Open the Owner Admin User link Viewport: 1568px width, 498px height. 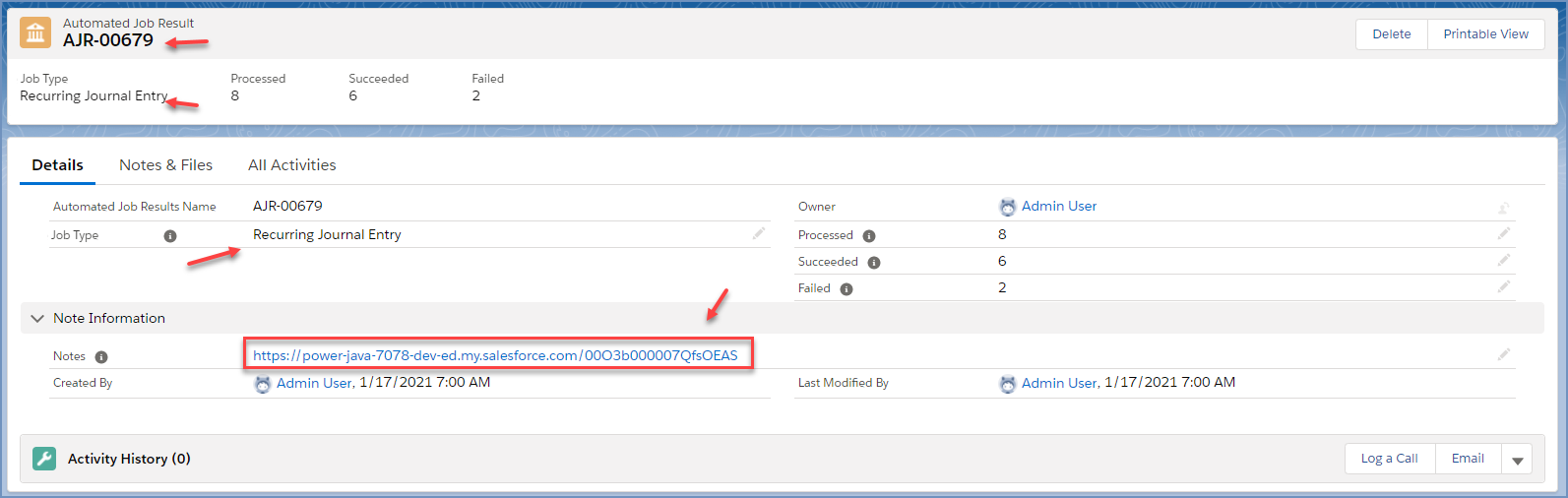point(1058,206)
